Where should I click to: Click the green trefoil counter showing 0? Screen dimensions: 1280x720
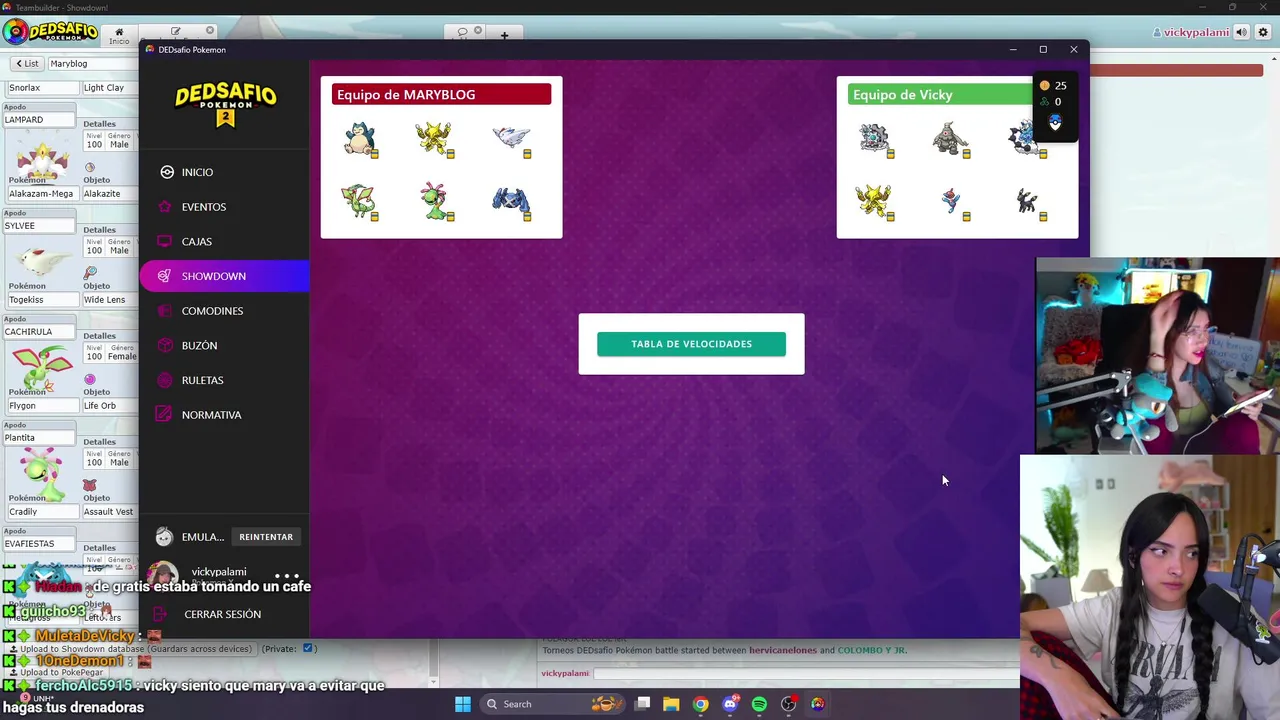tap(1051, 101)
